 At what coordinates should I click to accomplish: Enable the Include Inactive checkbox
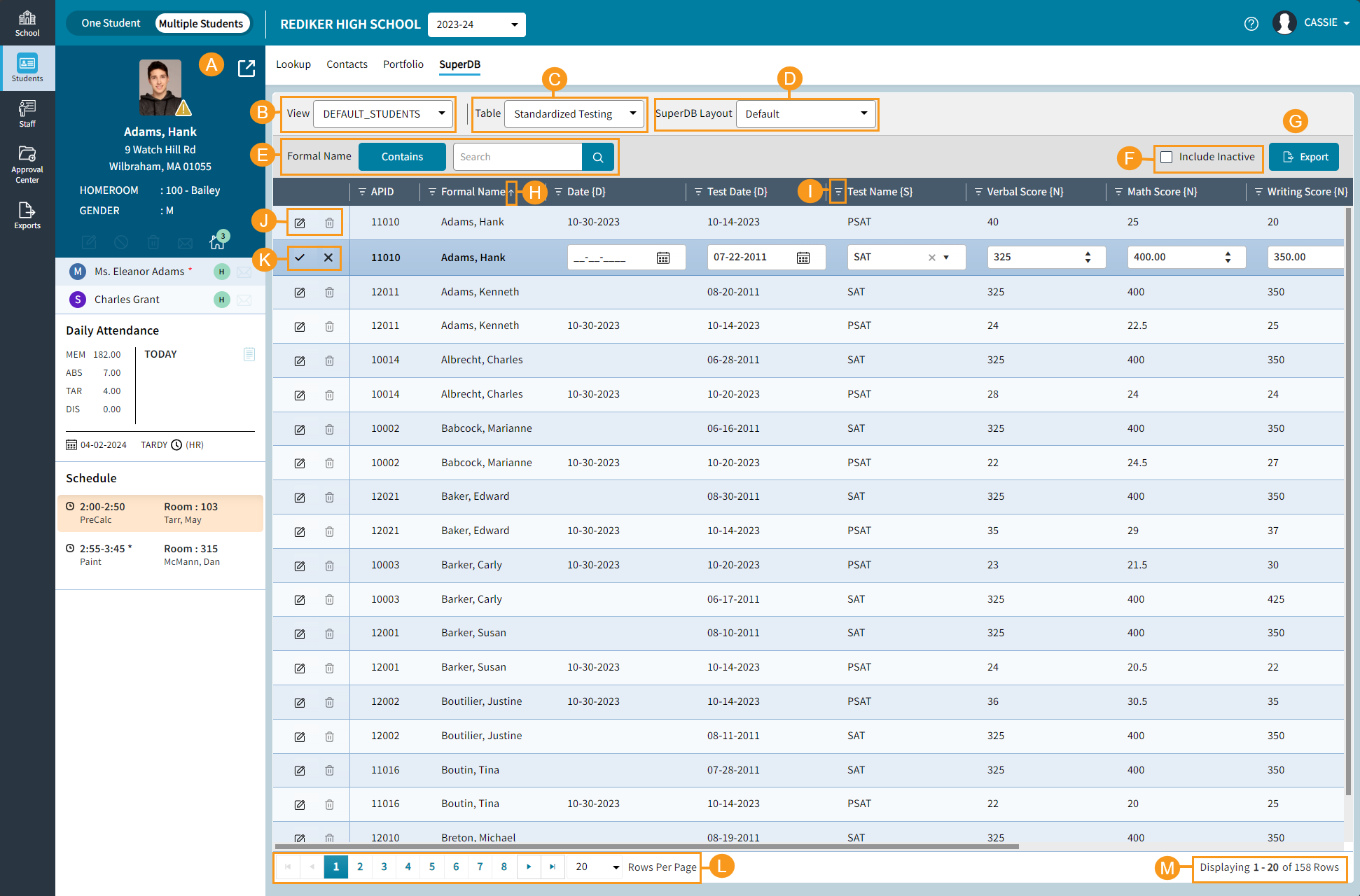click(1166, 157)
